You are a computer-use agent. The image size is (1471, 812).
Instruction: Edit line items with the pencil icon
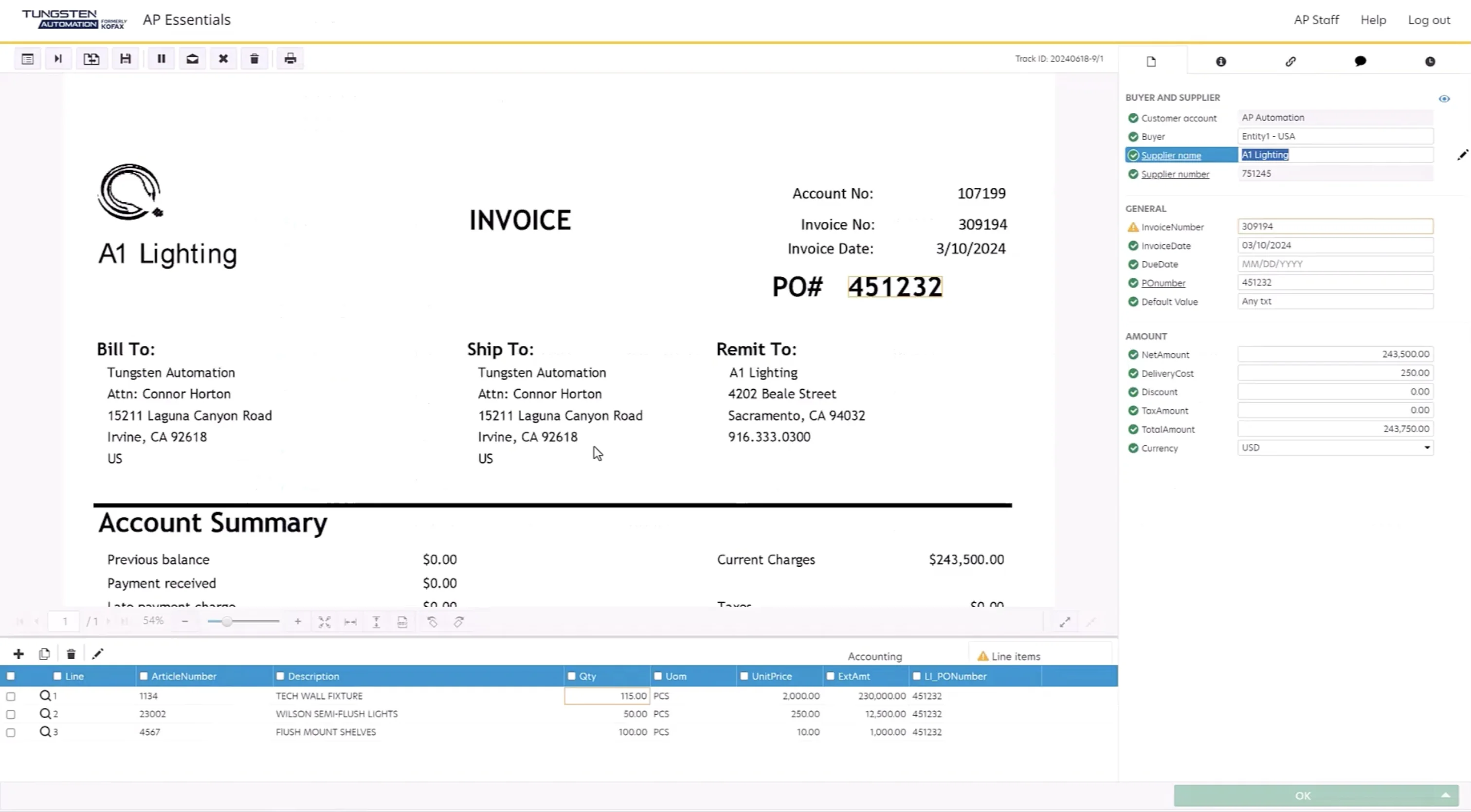click(98, 654)
